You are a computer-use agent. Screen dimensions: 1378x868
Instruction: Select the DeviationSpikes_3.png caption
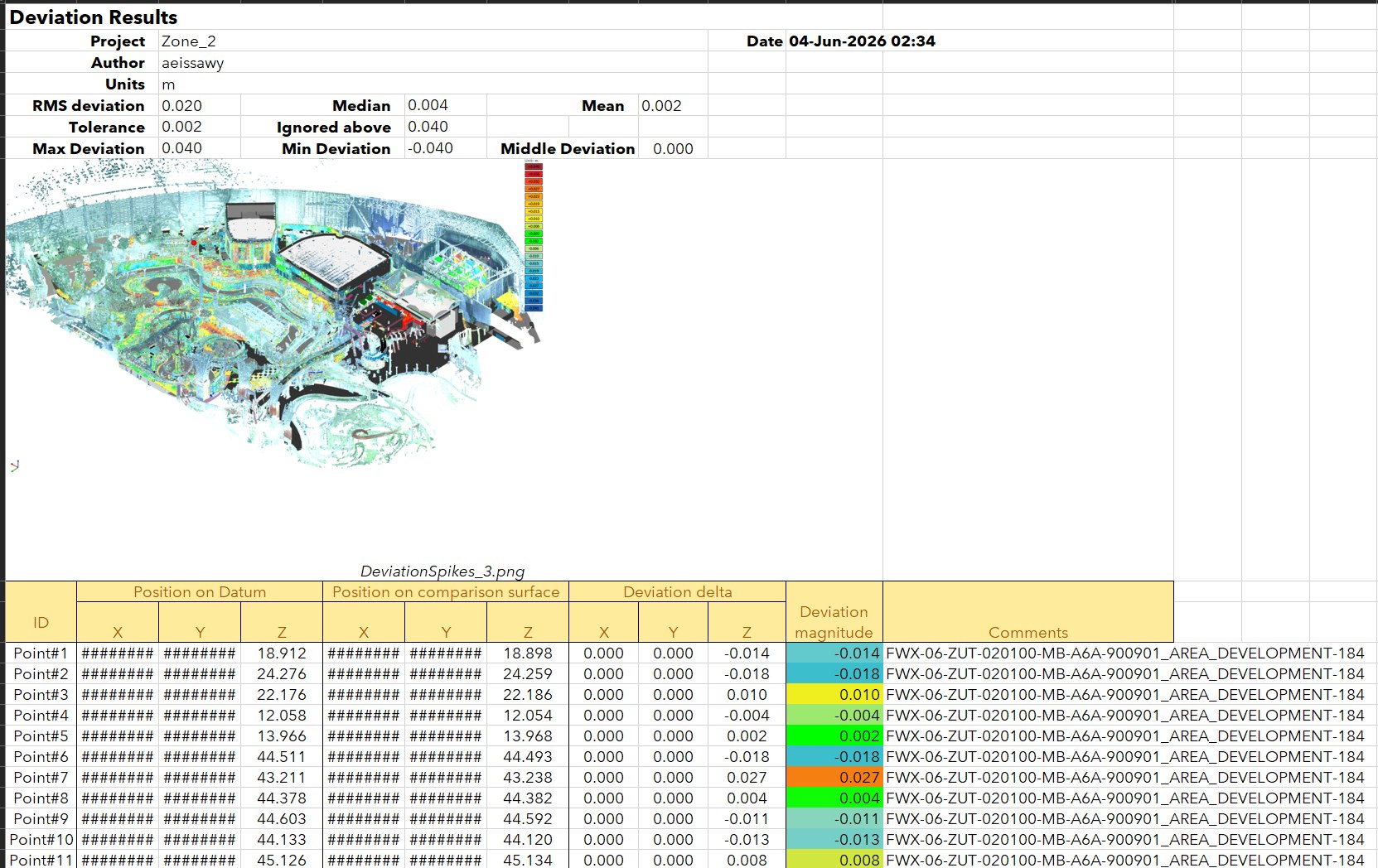[x=442, y=571]
